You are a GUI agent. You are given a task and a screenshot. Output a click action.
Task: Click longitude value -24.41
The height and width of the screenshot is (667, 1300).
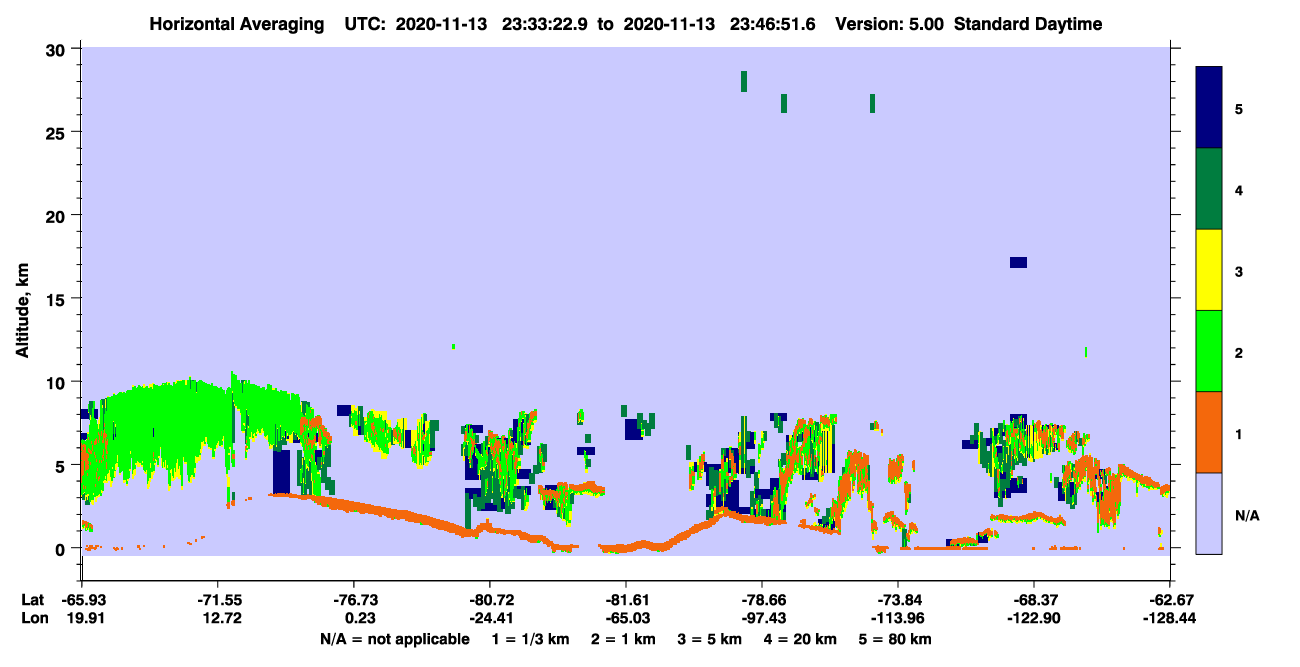490,618
